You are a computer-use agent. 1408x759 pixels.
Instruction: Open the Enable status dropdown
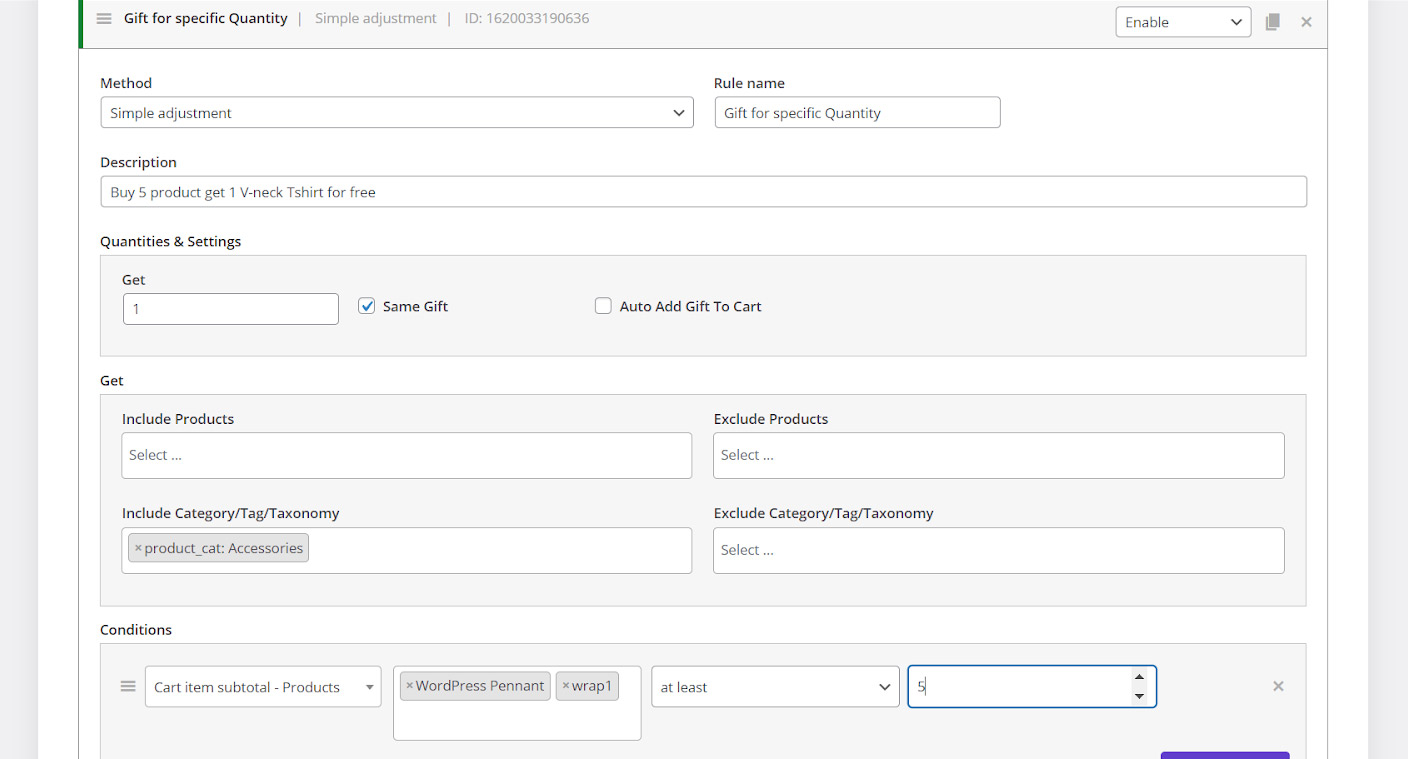point(1182,22)
